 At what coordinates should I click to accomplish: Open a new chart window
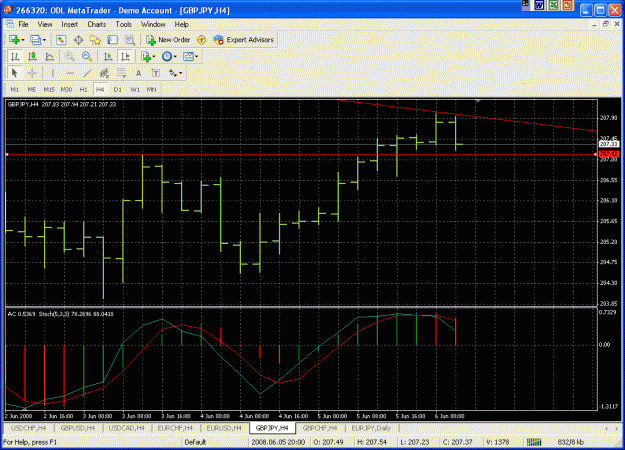(14, 40)
